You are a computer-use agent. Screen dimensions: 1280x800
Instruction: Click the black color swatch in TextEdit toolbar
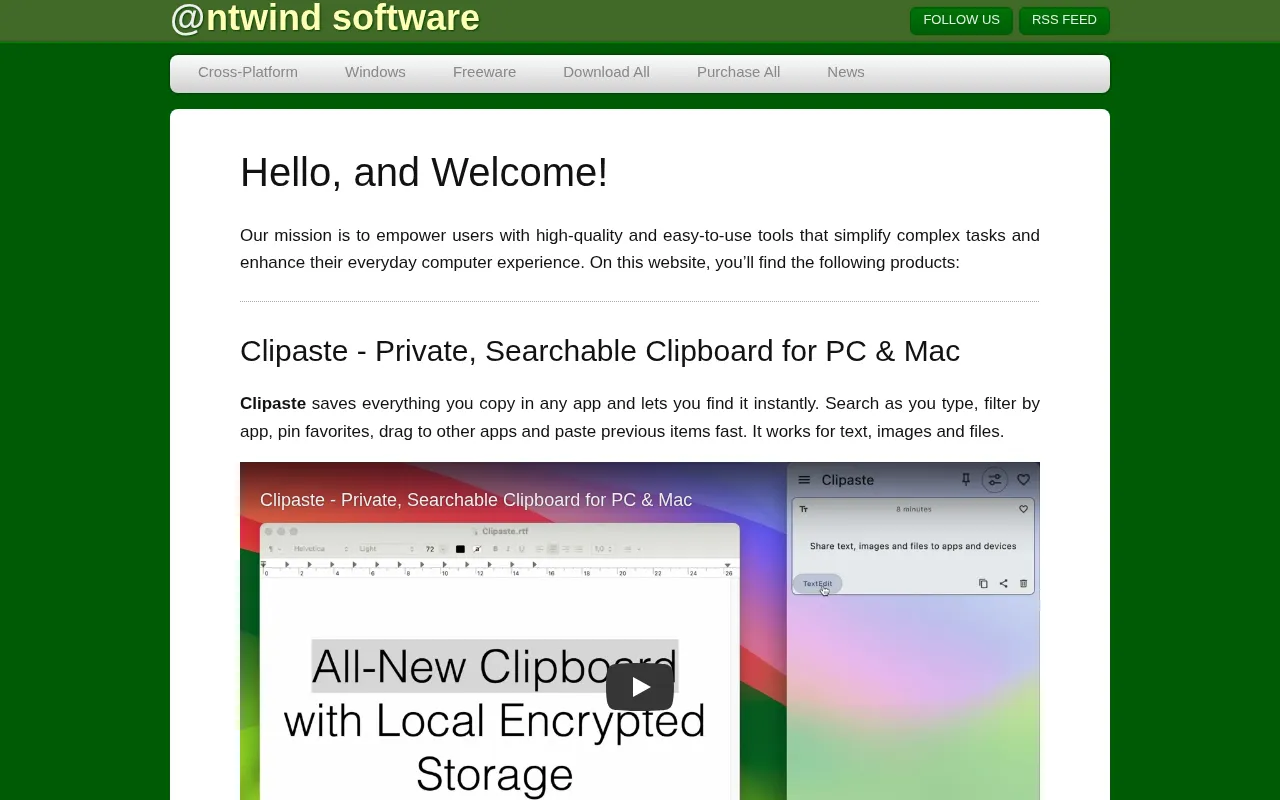[x=460, y=549]
